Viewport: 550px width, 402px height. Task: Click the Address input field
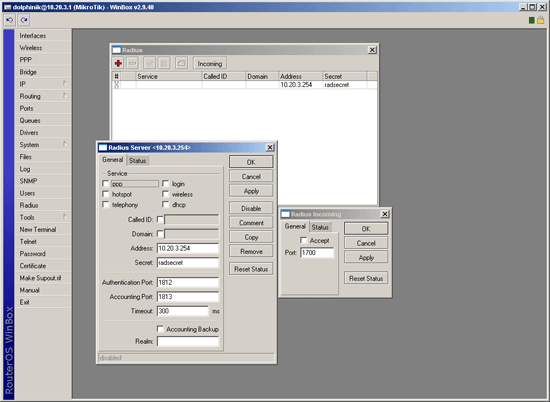(188, 248)
